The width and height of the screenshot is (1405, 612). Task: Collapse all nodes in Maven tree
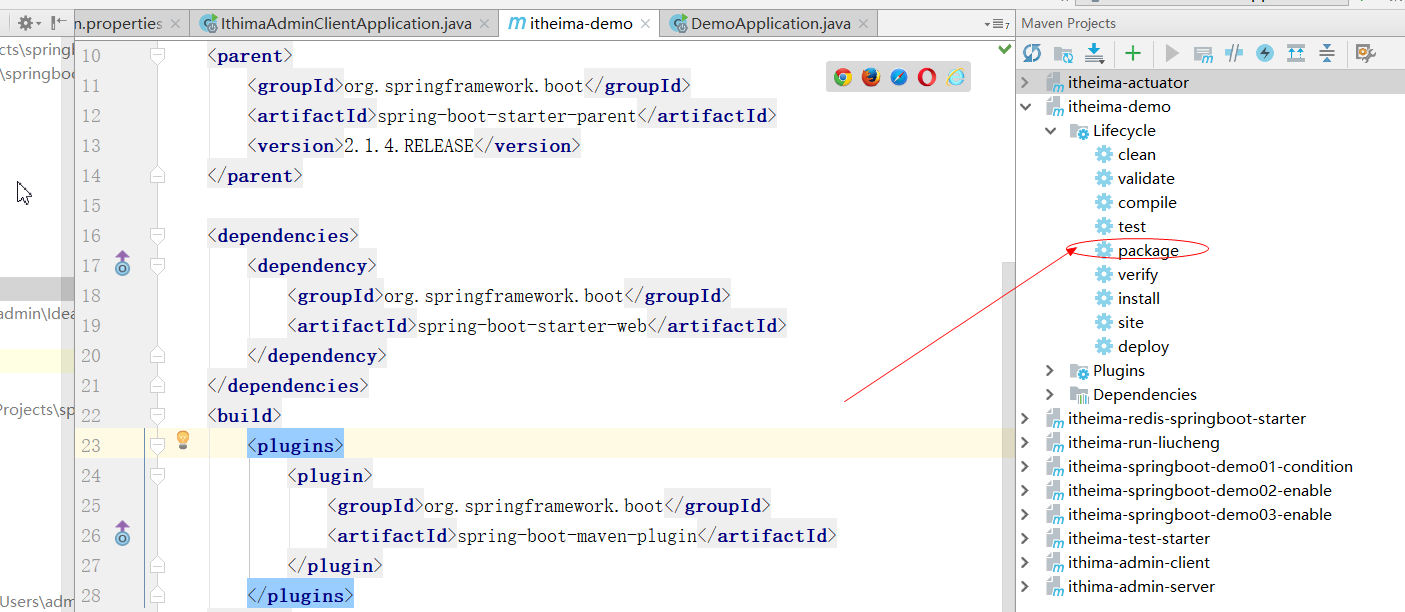click(1327, 53)
